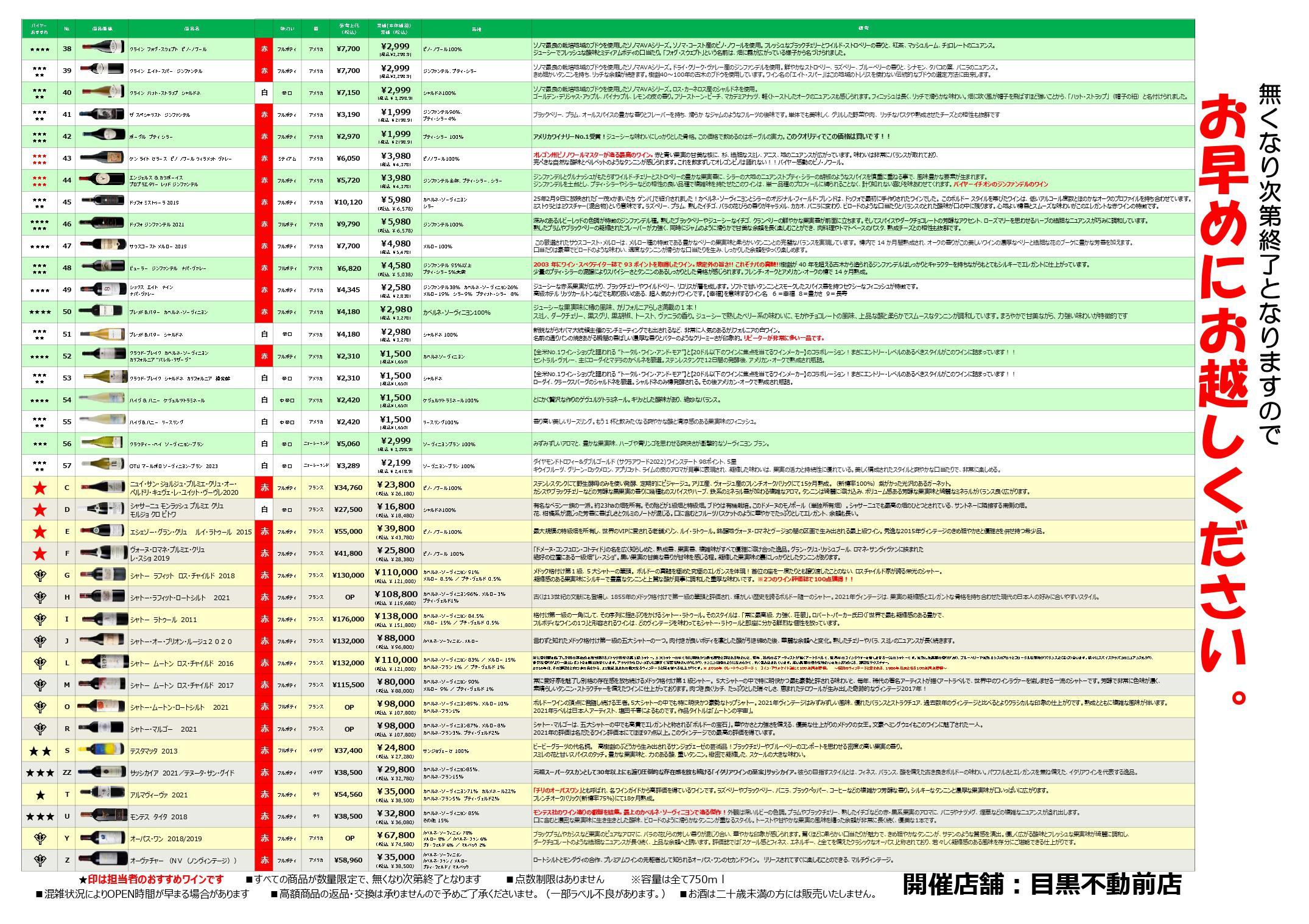Click product name シャトー・マルゴー 2021
1309x924 pixels.
pos(163,729)
